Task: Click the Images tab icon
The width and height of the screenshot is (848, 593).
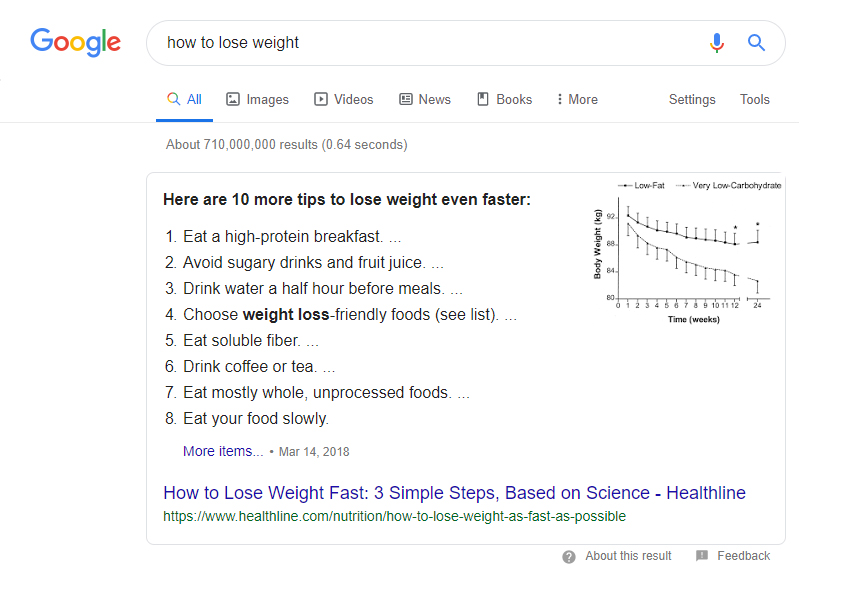Action: [233, 99]
